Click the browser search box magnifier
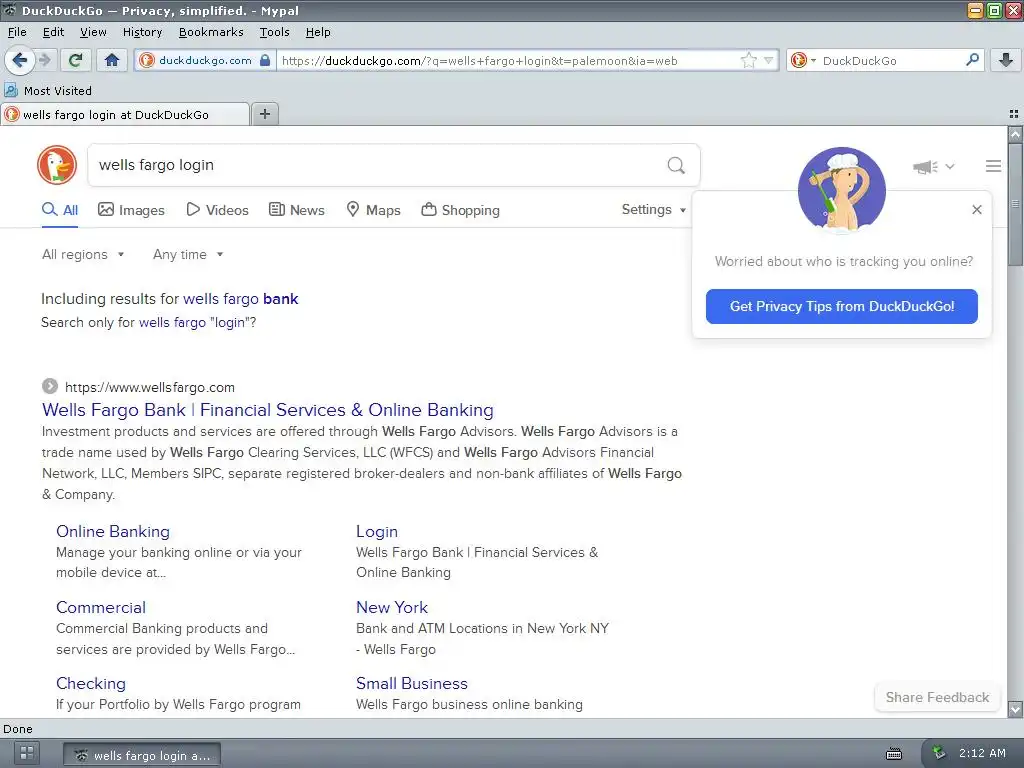1024x768 pixels. [x=972, y=60]
